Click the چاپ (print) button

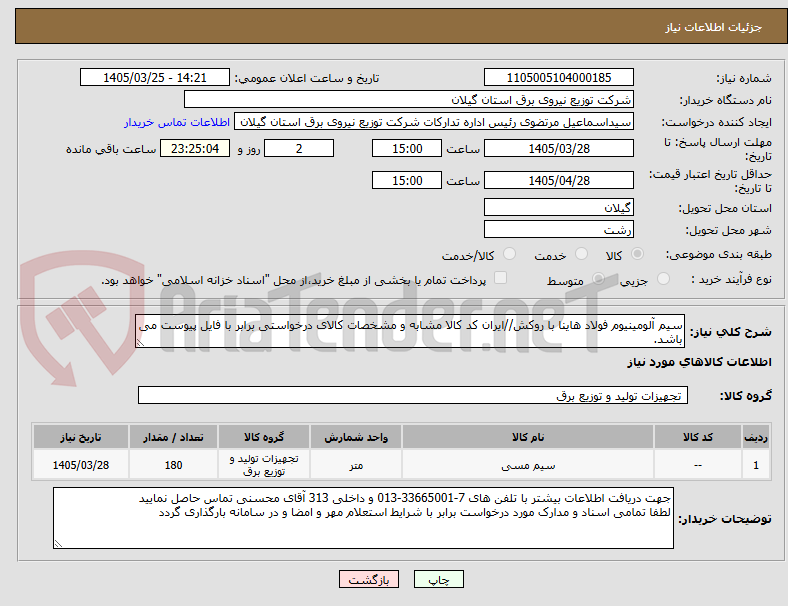point(438,579)
